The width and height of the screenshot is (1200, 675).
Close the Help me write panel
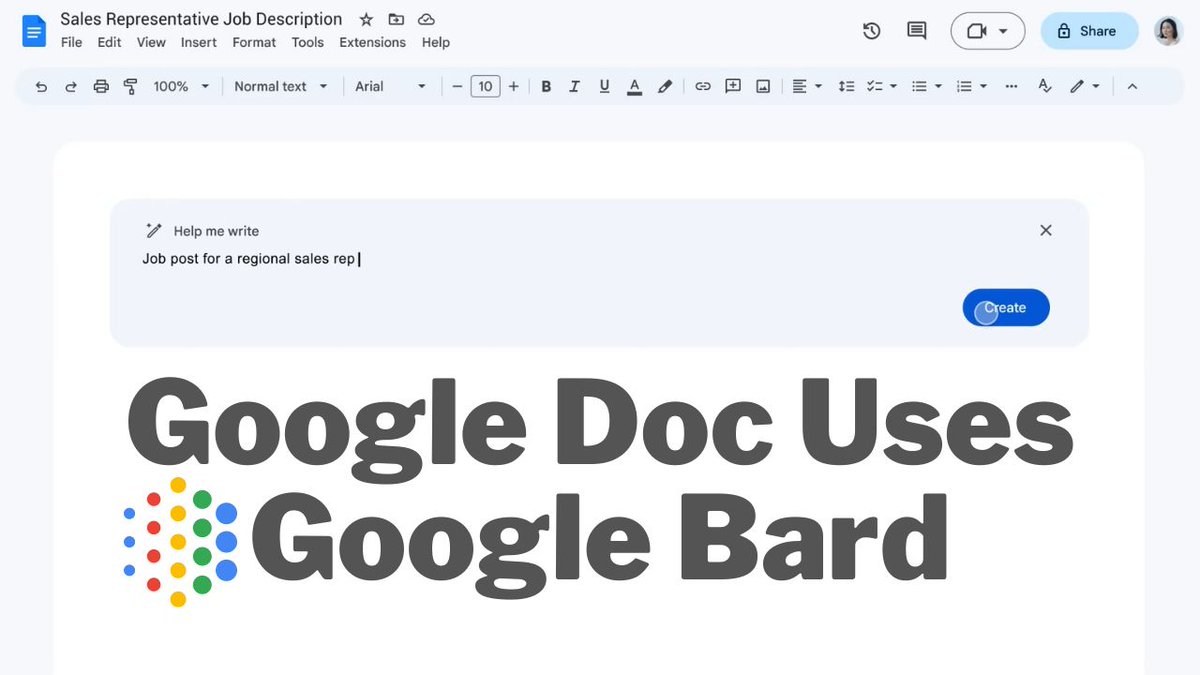[x=1046, y=230]
